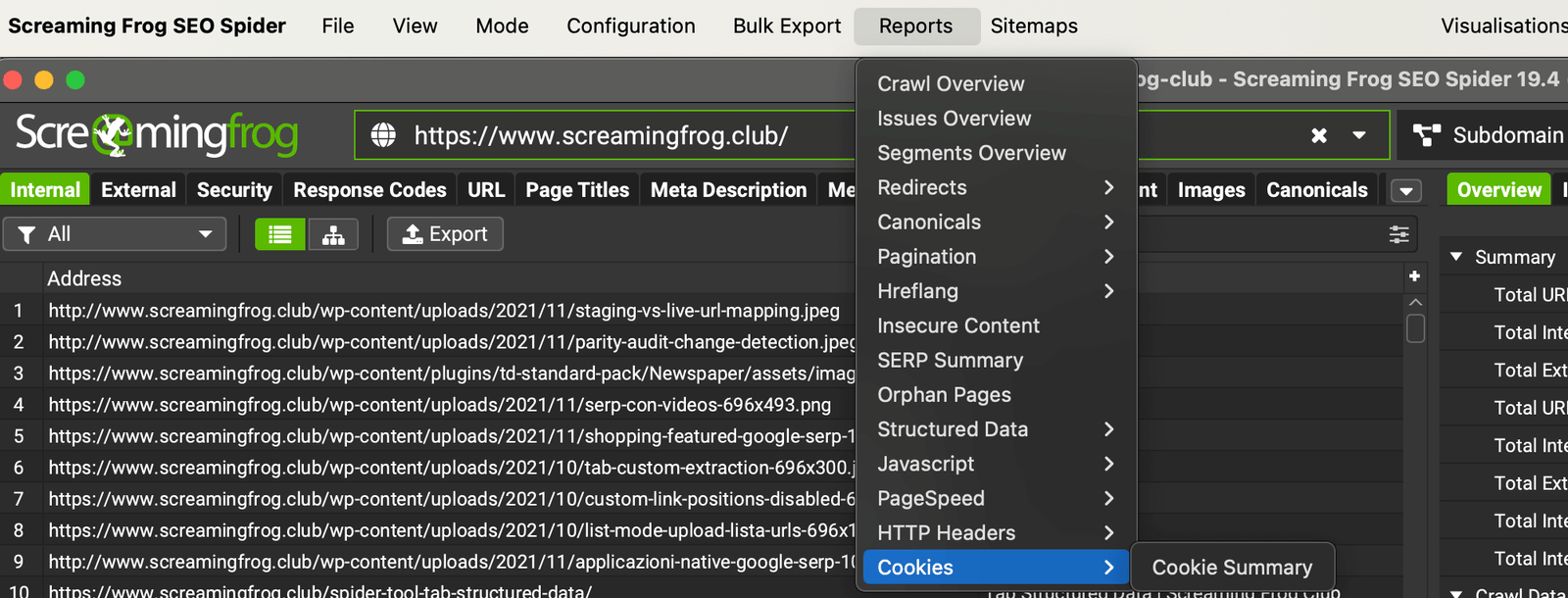Open the search filter sliders icon
This screenshot has height=598, width=1568.
[x=1398, y=234]
